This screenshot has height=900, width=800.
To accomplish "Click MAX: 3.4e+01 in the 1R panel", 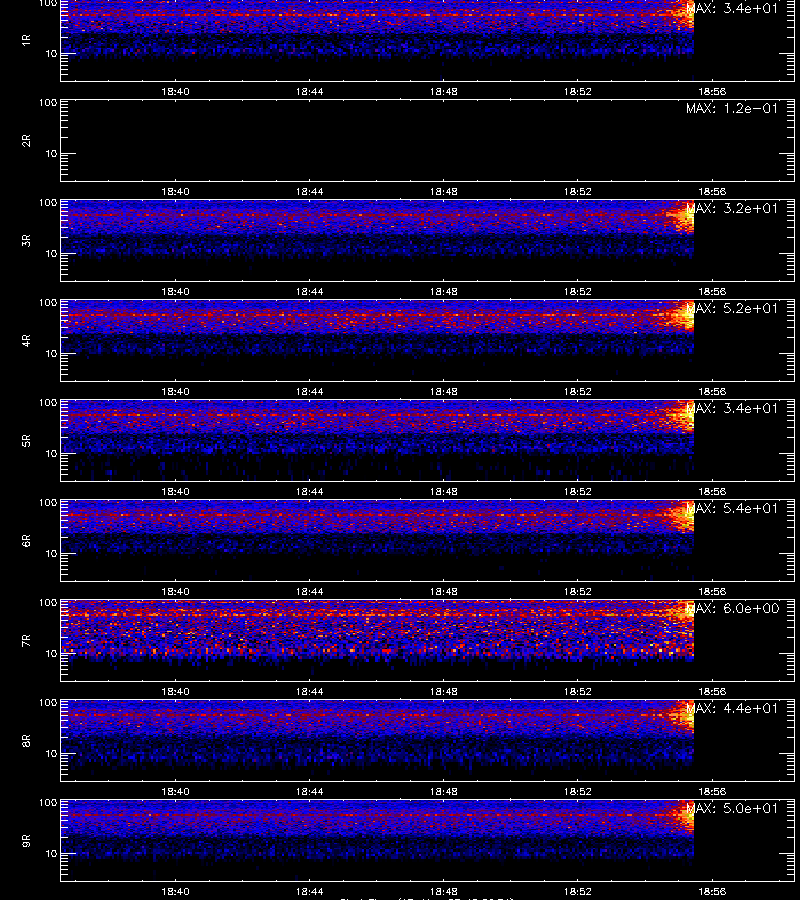I will pyautogui.click(x=732, y=9).
